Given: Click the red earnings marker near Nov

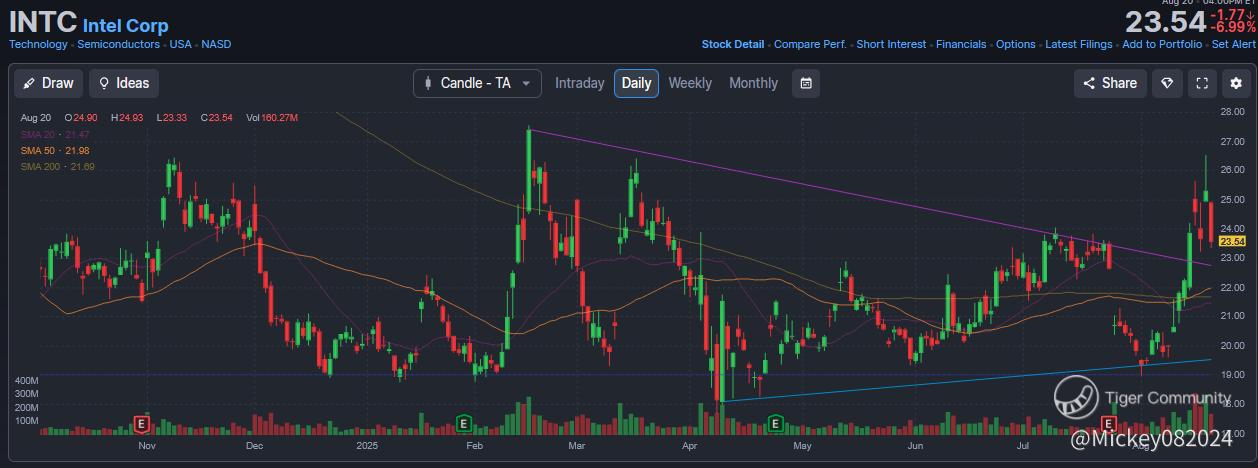Looking at the screenshot, I should 140,425.
